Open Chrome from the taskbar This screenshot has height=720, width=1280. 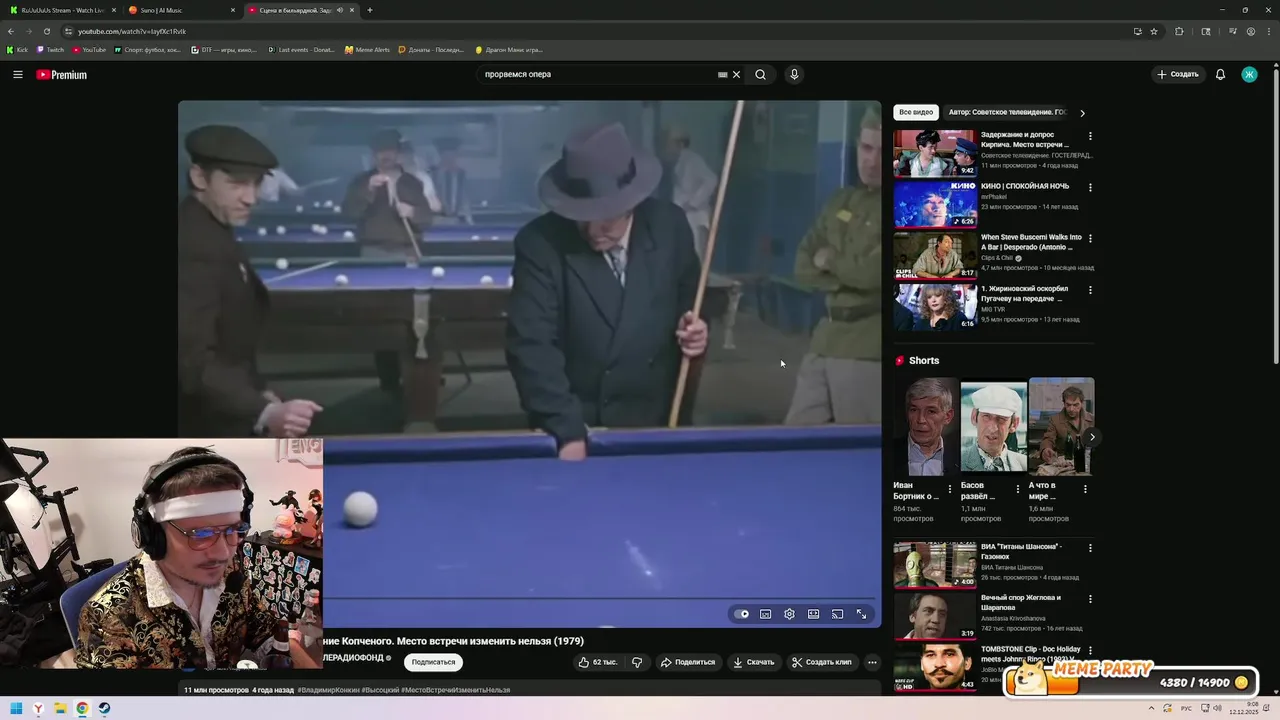point(82,709)
